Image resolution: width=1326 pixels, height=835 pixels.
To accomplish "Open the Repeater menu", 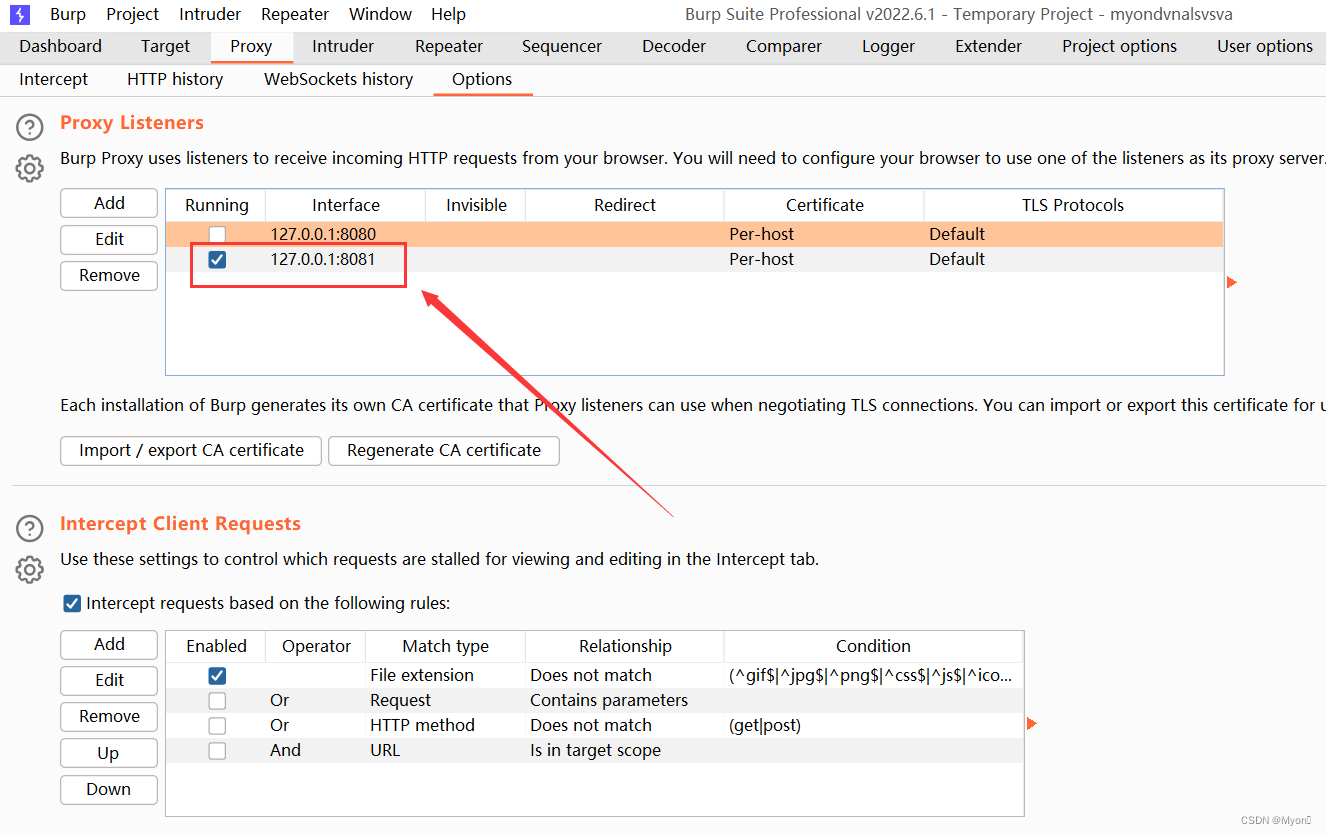I will [295, 14].
